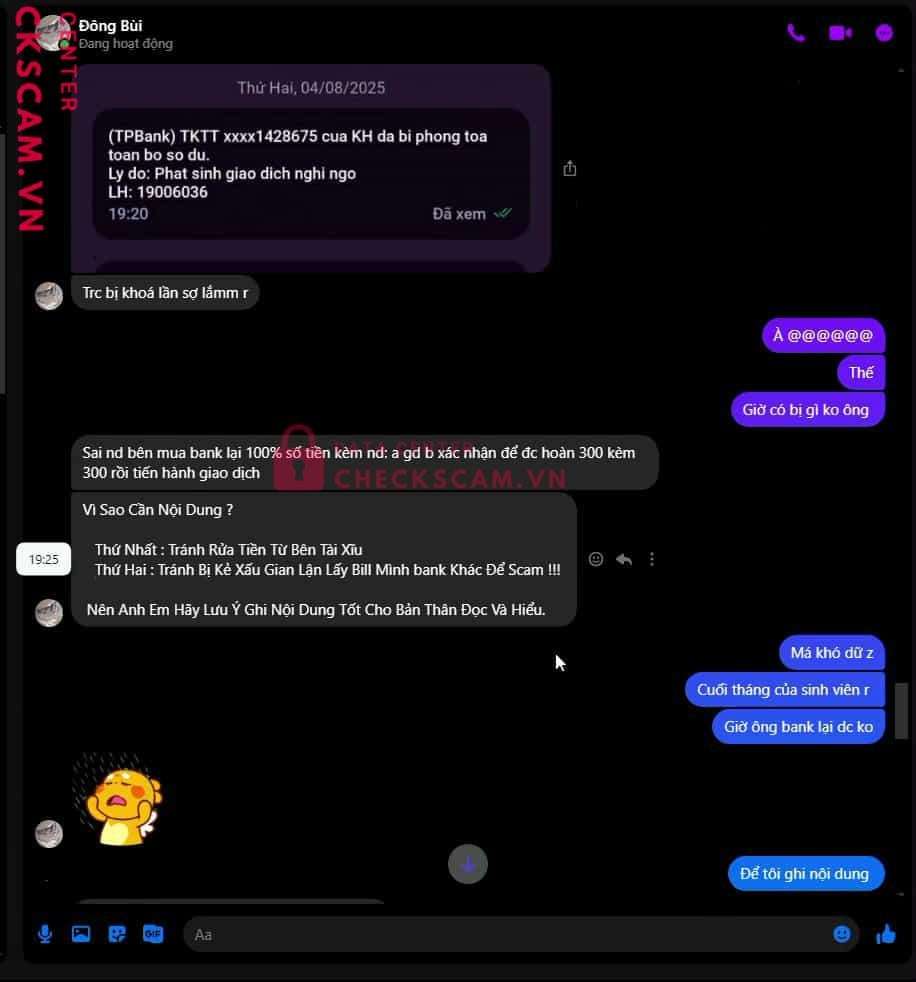This screenshot has height=982, width=916.
Task: Open emoji picker in message box
Action: 842,934
